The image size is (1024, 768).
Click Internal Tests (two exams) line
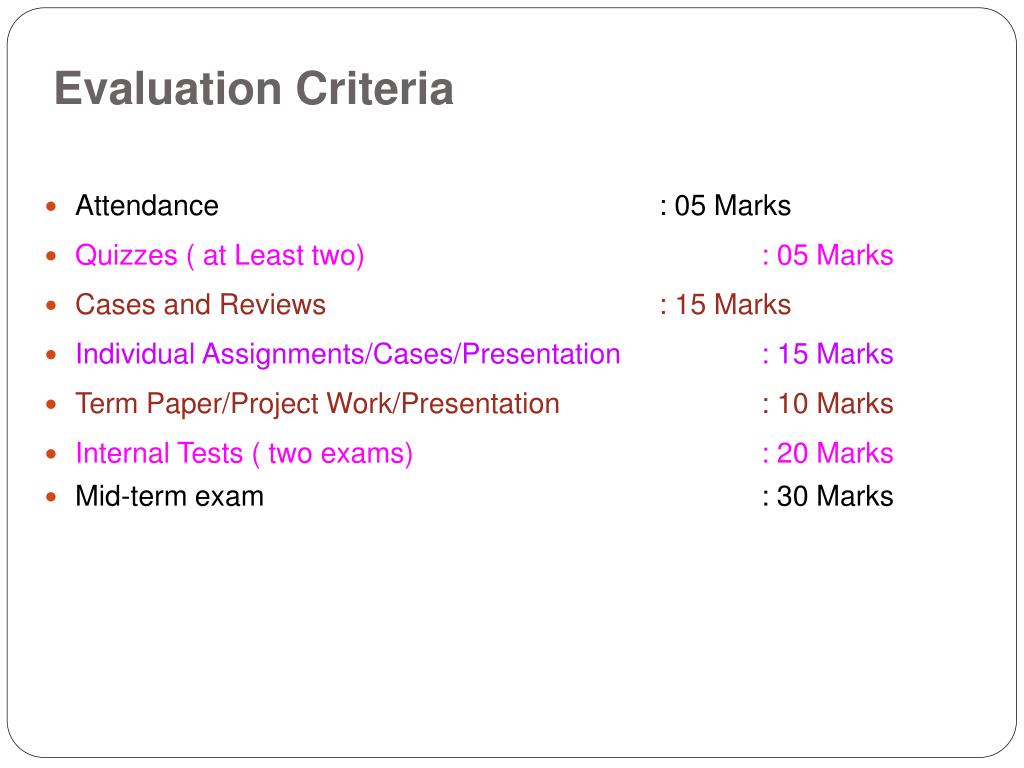coord(244,453)
